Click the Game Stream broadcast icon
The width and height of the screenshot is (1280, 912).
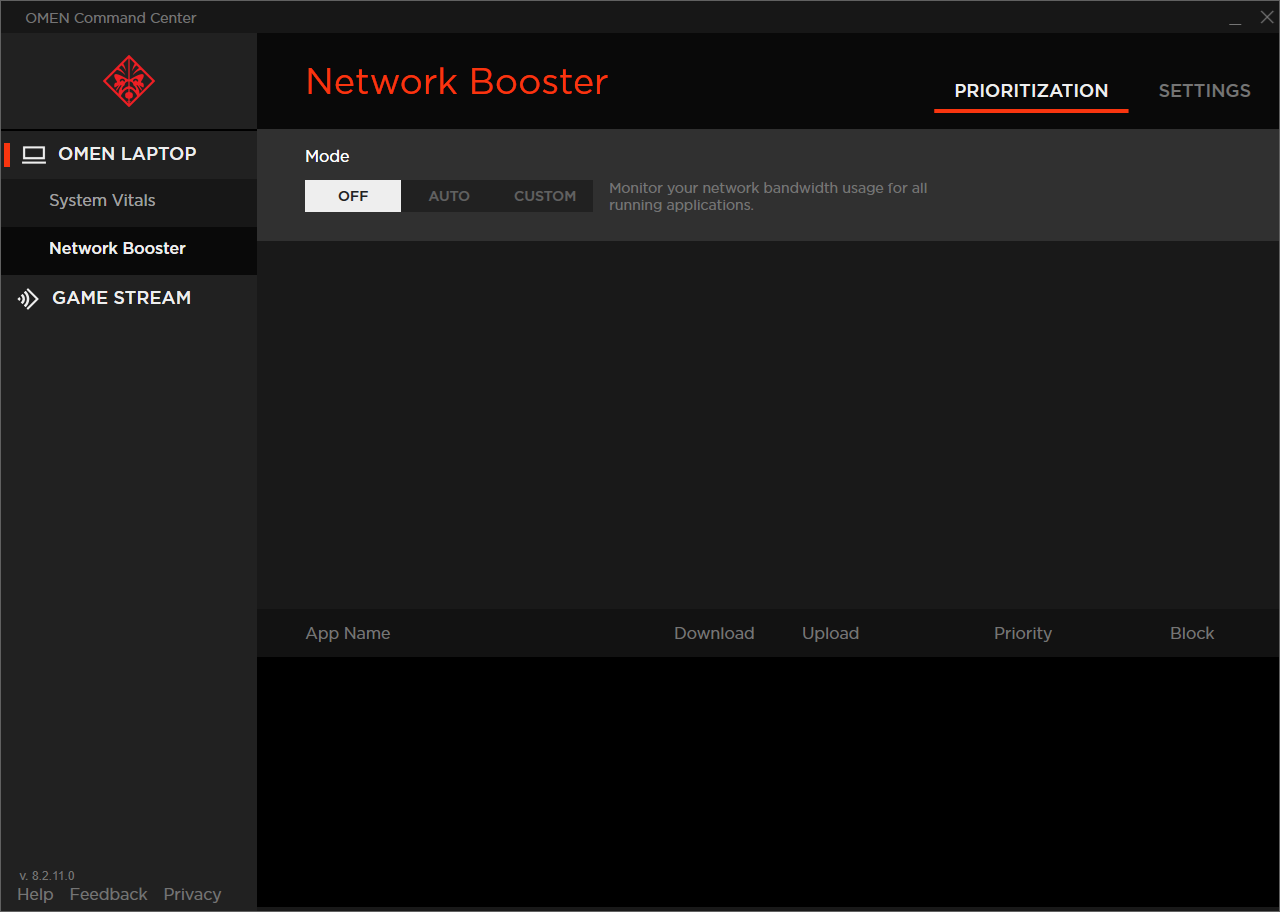tap(27, 298)
